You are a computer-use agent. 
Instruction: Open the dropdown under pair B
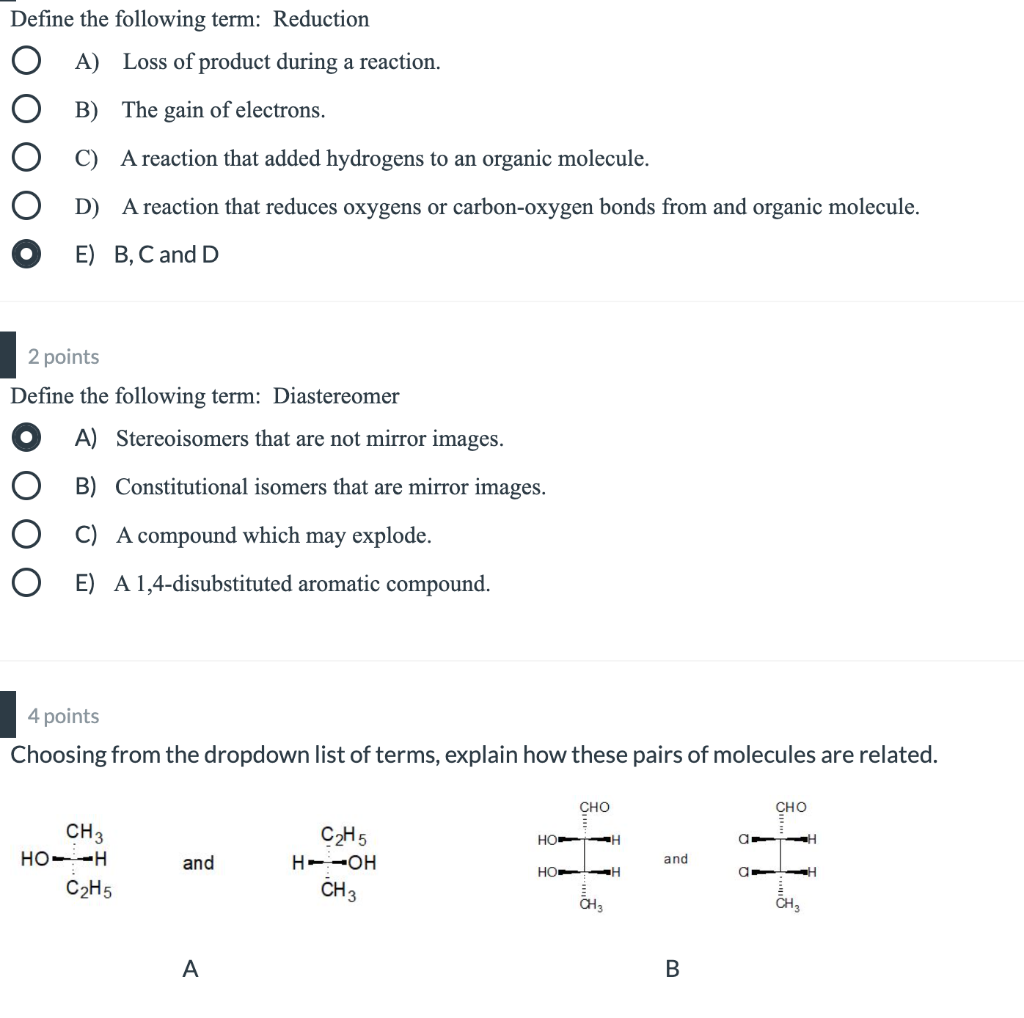[670, 968]
